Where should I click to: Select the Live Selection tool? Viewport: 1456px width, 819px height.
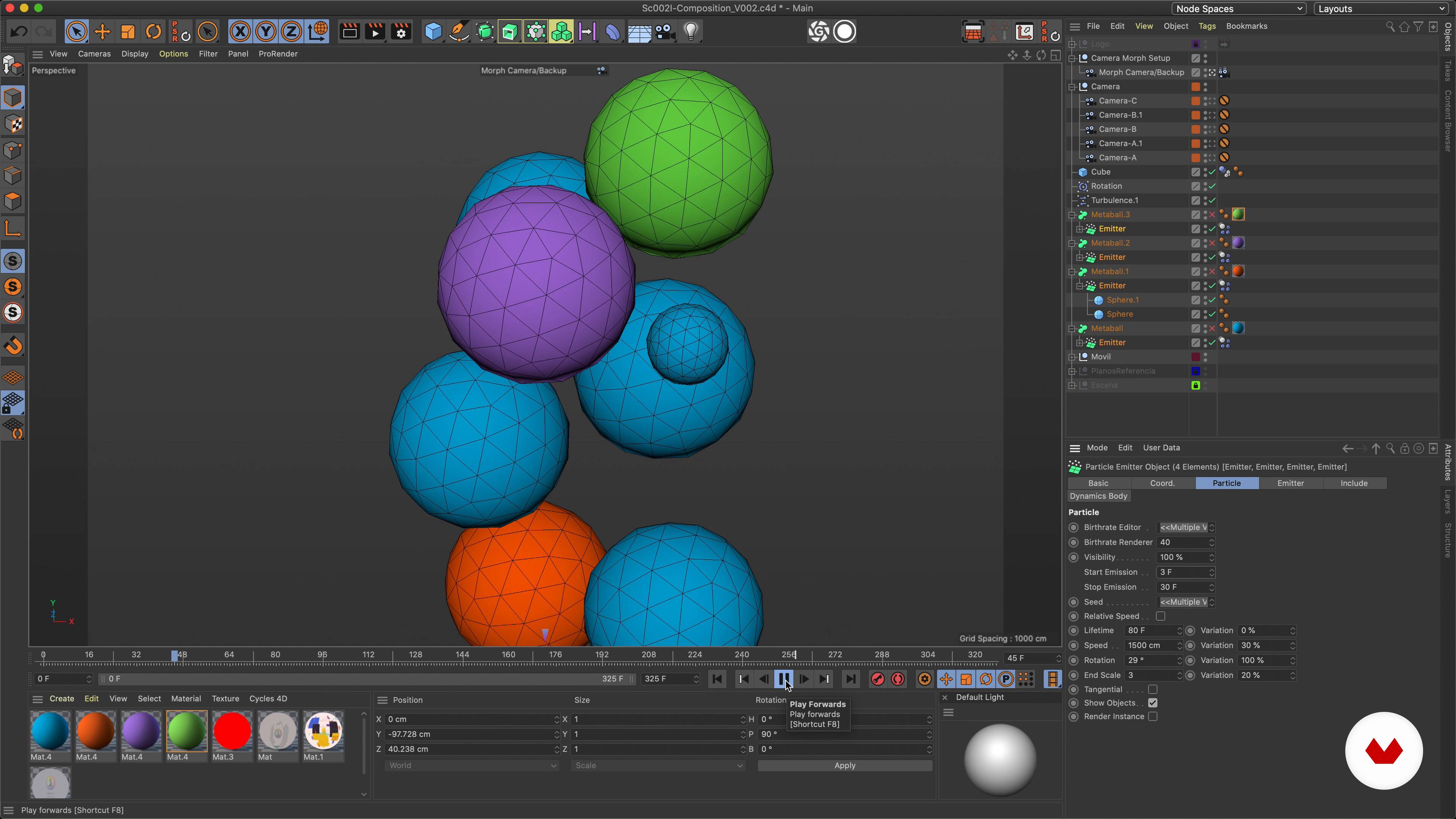pos(76,31)
